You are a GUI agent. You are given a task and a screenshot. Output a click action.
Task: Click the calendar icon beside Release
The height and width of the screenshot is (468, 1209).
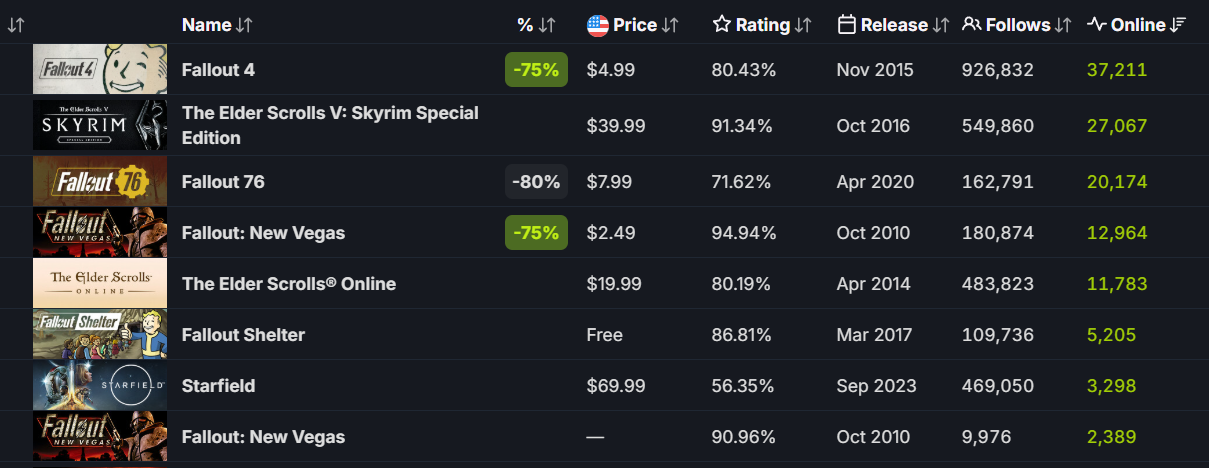tap(846, 25)
